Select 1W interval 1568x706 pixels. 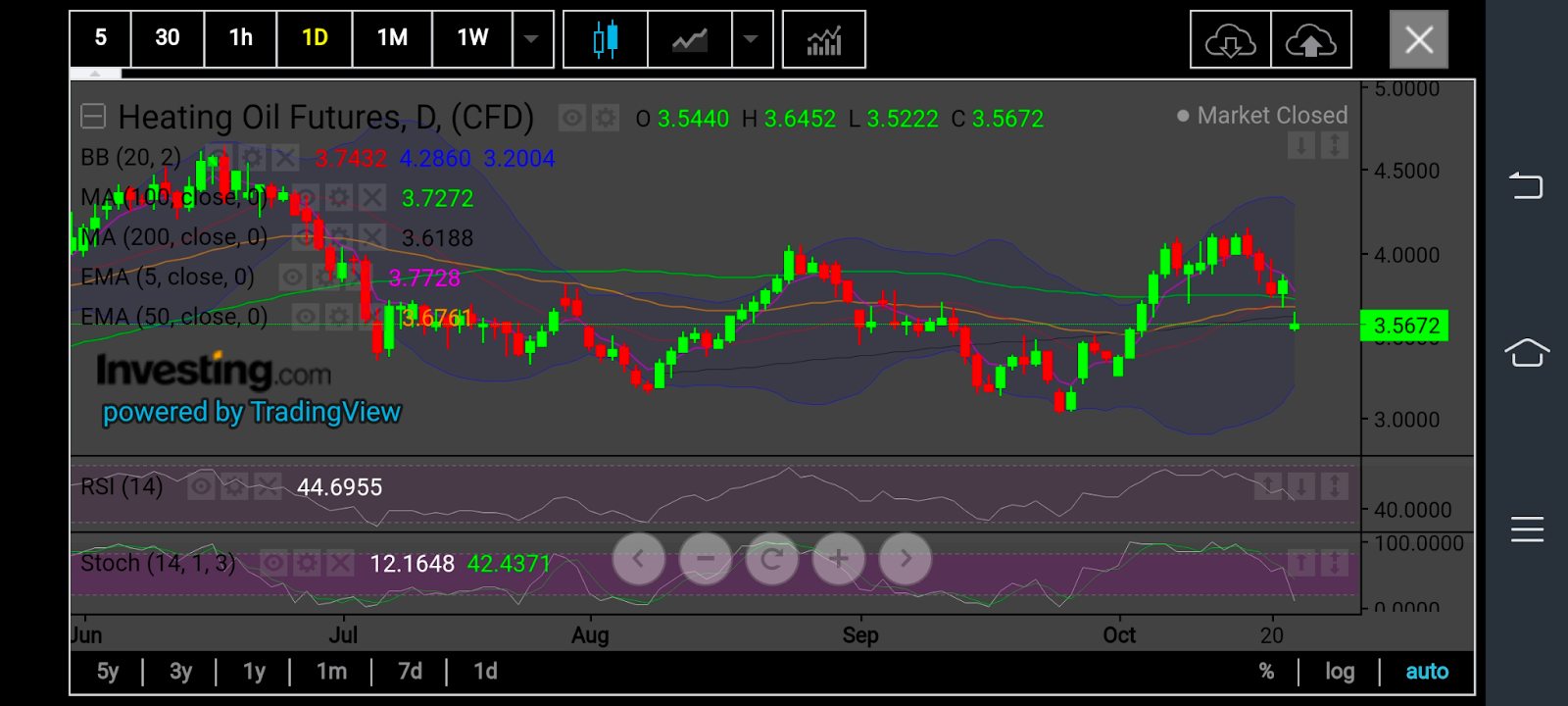(472, 39)
